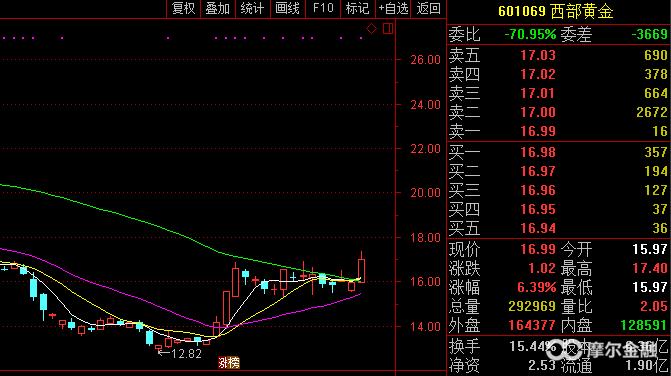Click 委差 value -3669
The height and width of the screenshot is (376, 671).
pos(649,34)
